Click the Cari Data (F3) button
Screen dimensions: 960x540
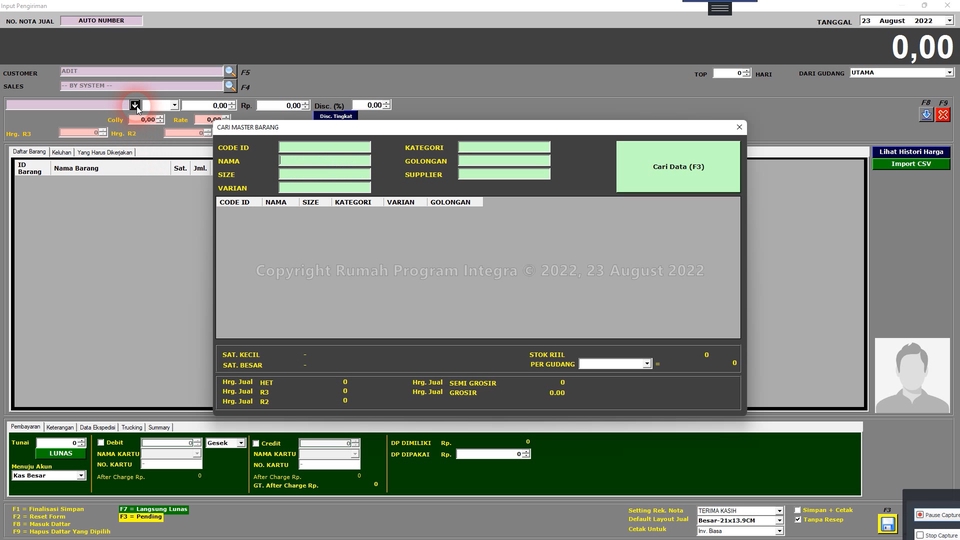coord(678,167)
